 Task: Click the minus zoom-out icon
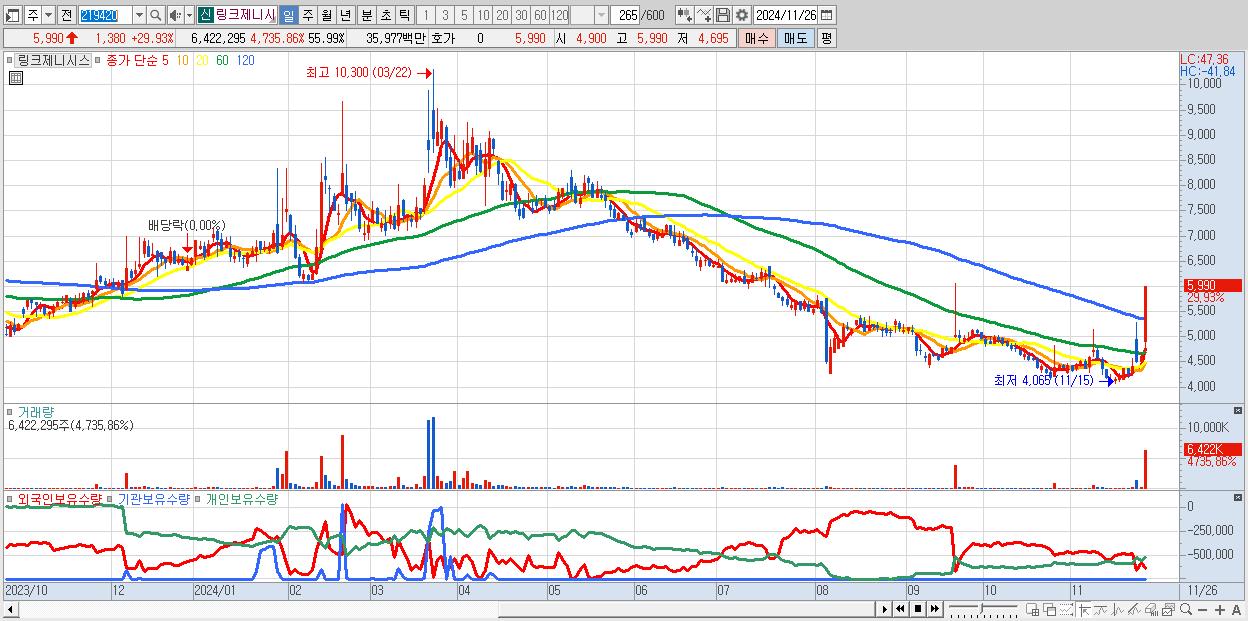click(1202, 610)
